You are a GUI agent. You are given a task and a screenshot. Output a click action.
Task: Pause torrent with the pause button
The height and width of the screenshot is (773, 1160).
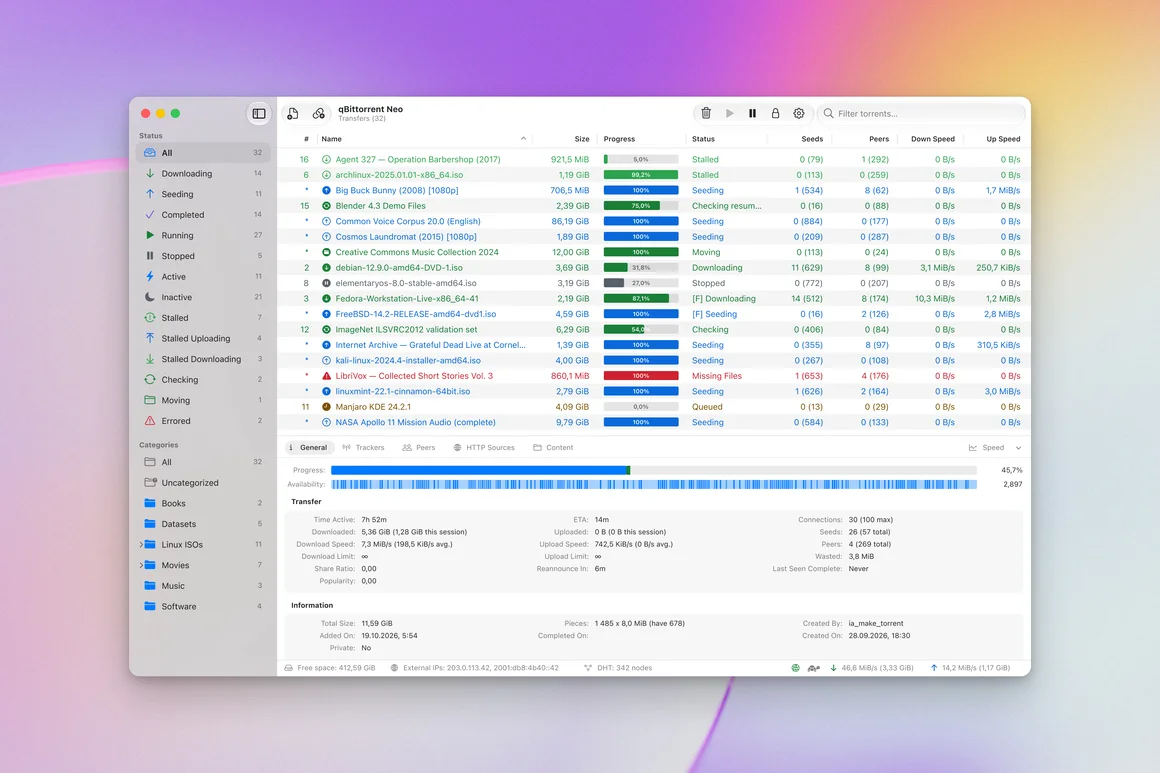coord(752,113)
